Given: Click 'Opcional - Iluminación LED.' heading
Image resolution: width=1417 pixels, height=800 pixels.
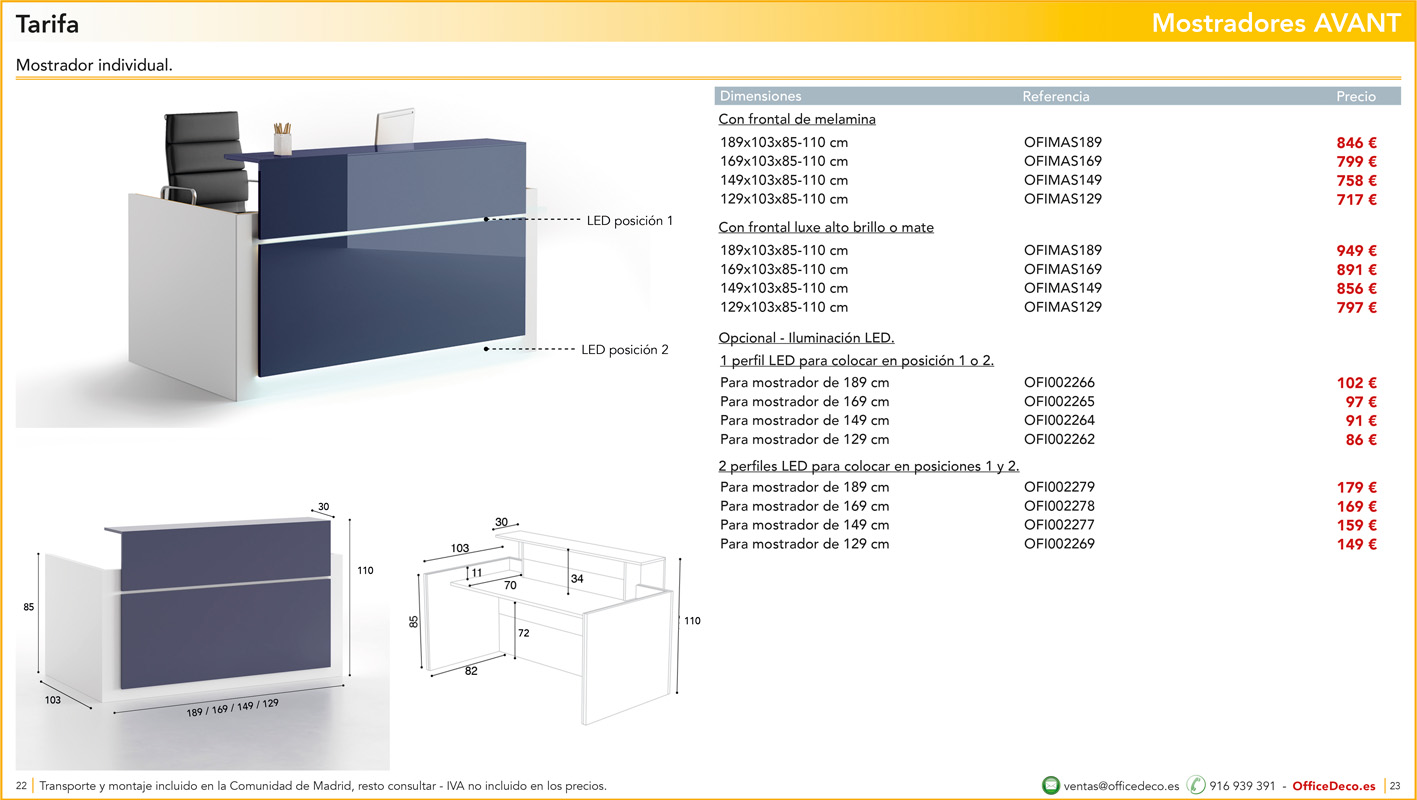Looking at the screenshot, I should (x=806, y=338).
